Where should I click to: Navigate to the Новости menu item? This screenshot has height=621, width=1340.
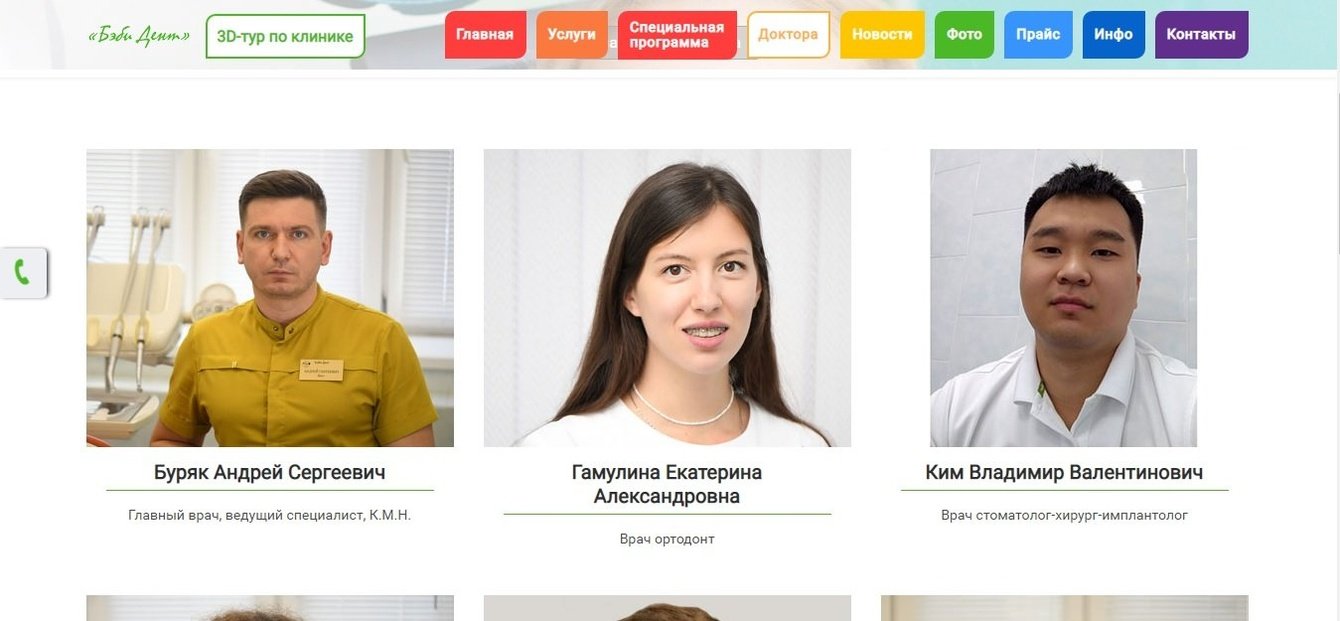click(882, 35)
